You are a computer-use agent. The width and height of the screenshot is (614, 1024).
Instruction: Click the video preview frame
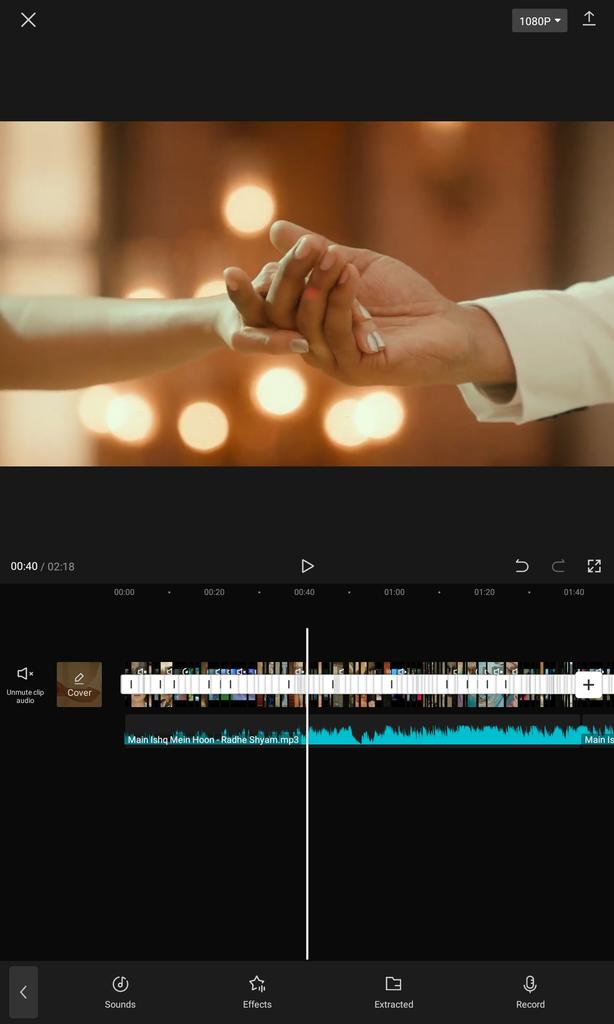307,293
